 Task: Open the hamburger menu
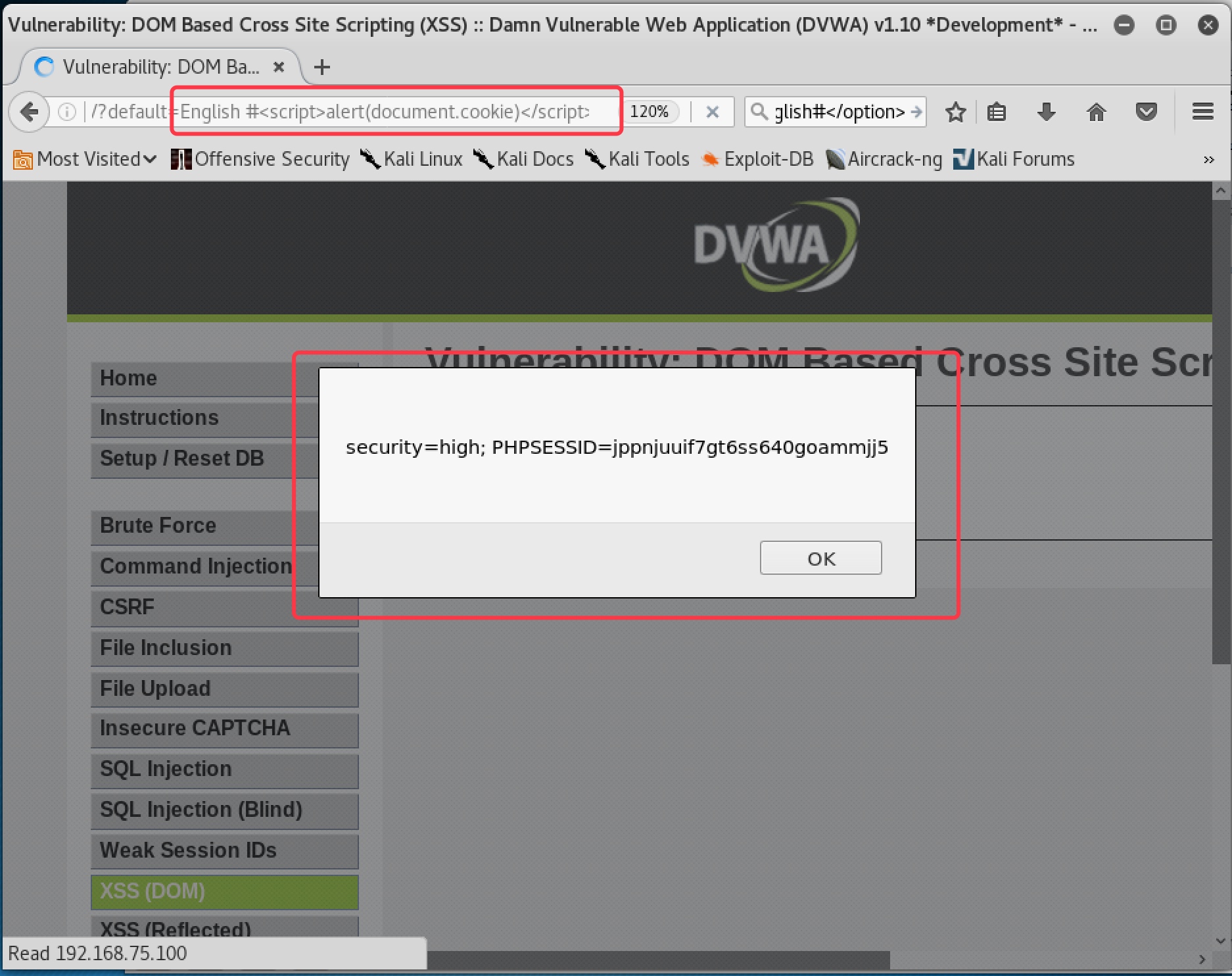point(1202,112)
